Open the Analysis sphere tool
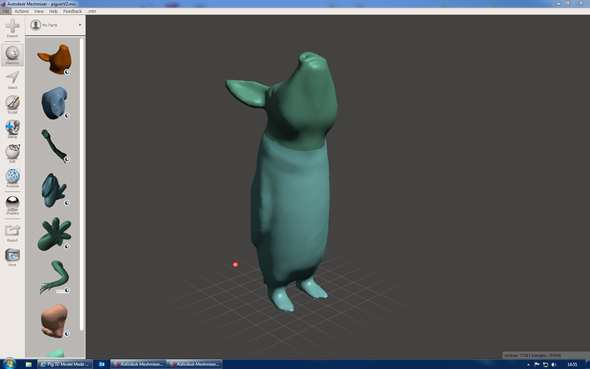This screenshot has width=590, height=369. (12, 178)
